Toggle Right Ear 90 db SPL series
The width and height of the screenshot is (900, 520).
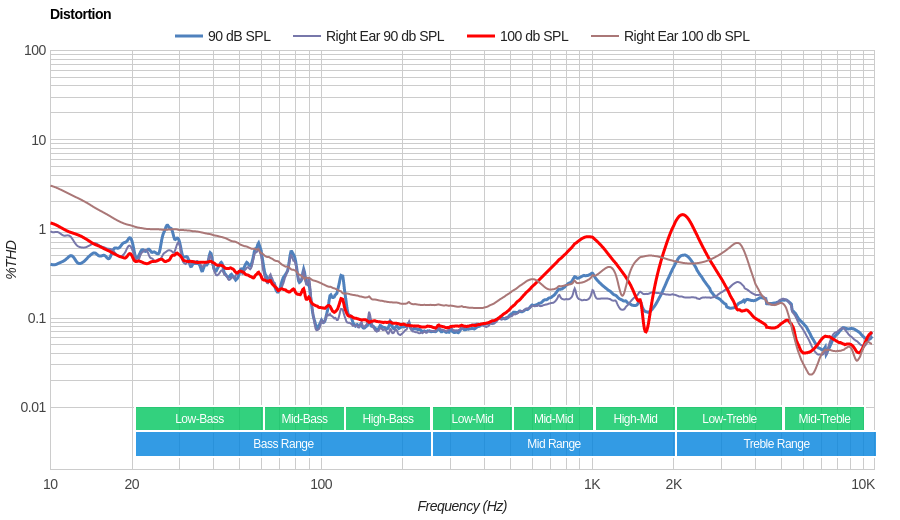tap(384, 36)
